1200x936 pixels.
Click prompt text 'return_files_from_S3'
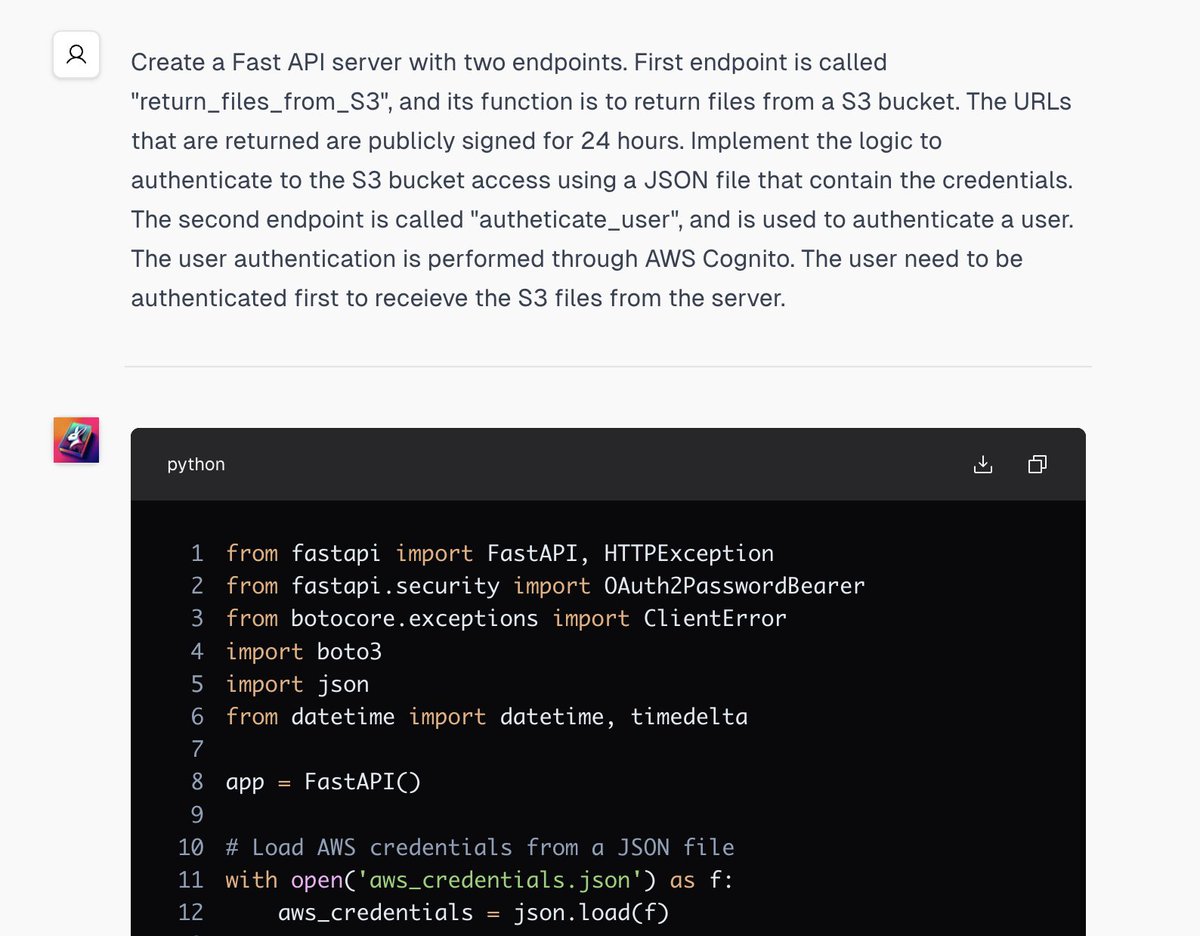pos(261,102)
